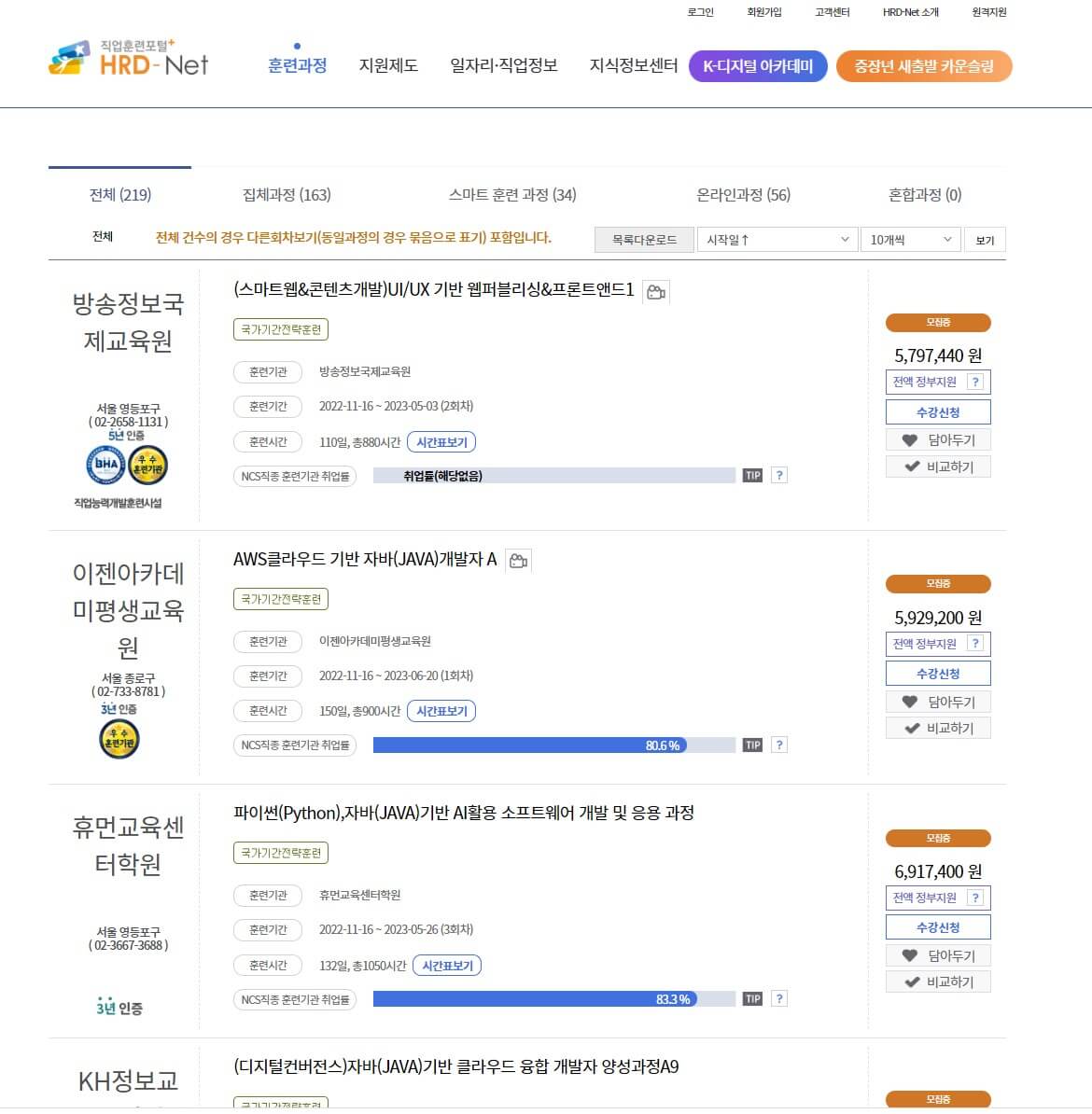
Task: Open 시간표보기 for the AWS 자바 course
Action: (441, 710)
